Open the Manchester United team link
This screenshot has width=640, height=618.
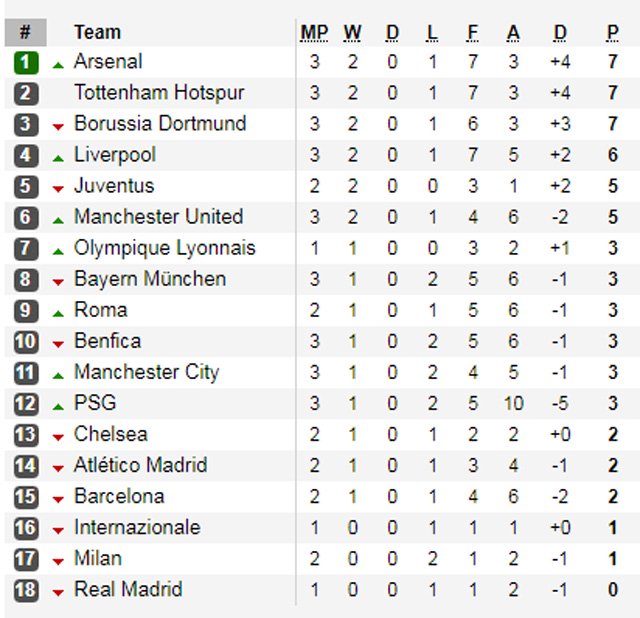tap(158, 217)
